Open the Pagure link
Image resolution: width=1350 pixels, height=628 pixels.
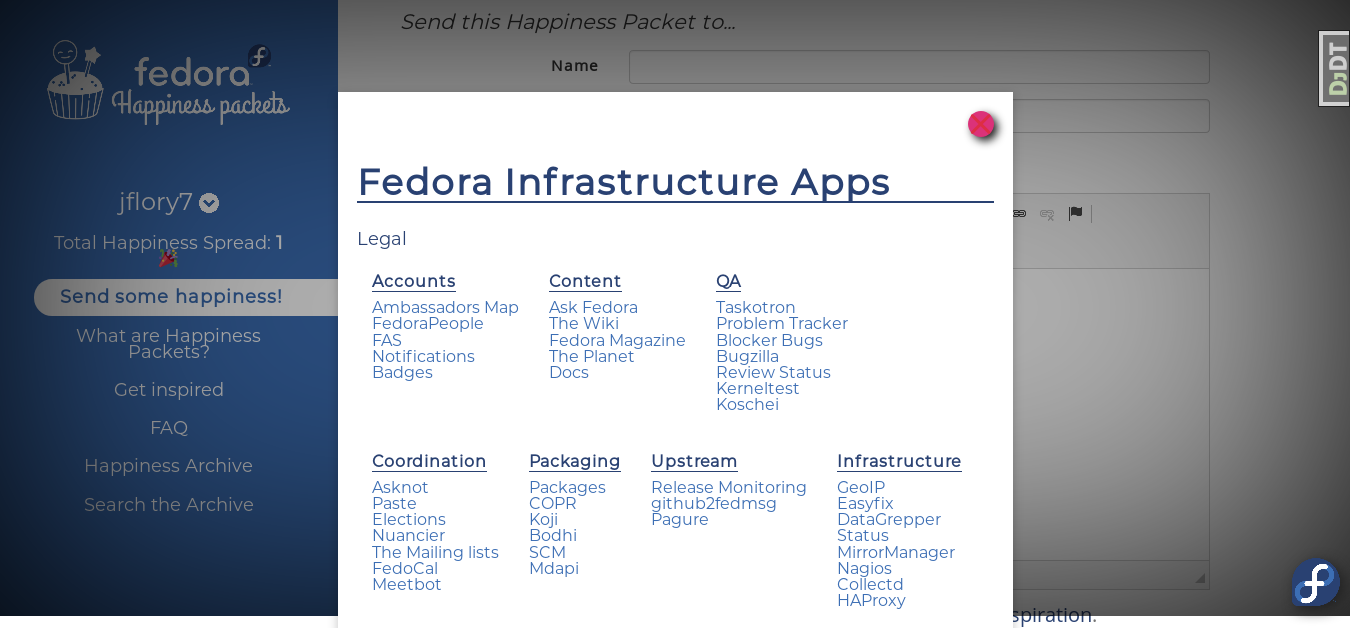[680, 520]
